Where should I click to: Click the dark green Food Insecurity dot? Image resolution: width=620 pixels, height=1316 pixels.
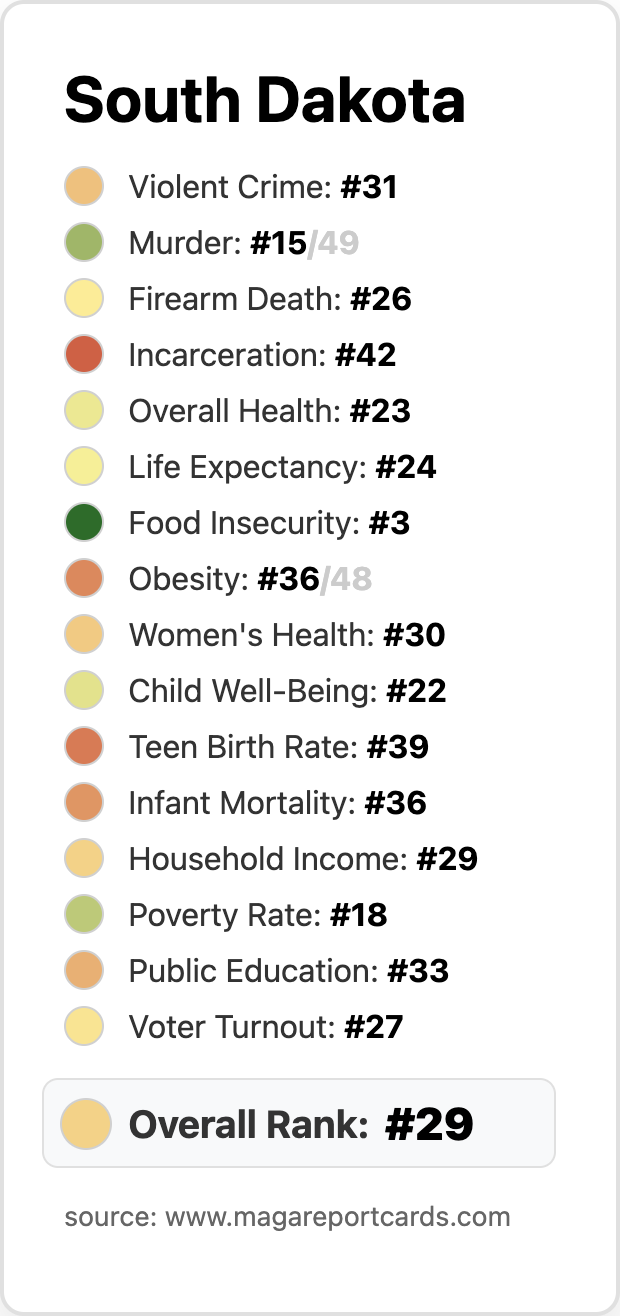[x=85, y=523]
